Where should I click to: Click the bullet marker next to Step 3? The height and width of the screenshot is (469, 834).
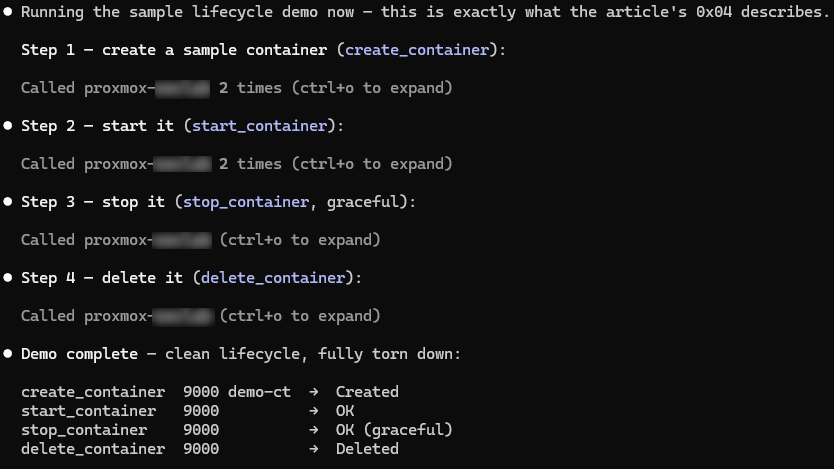pos(8,202)
